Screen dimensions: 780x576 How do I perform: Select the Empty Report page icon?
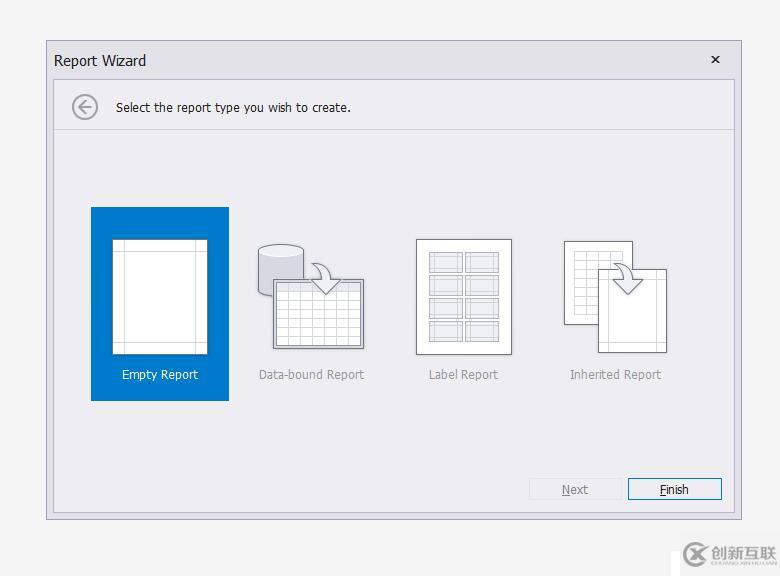pos(160,297)
